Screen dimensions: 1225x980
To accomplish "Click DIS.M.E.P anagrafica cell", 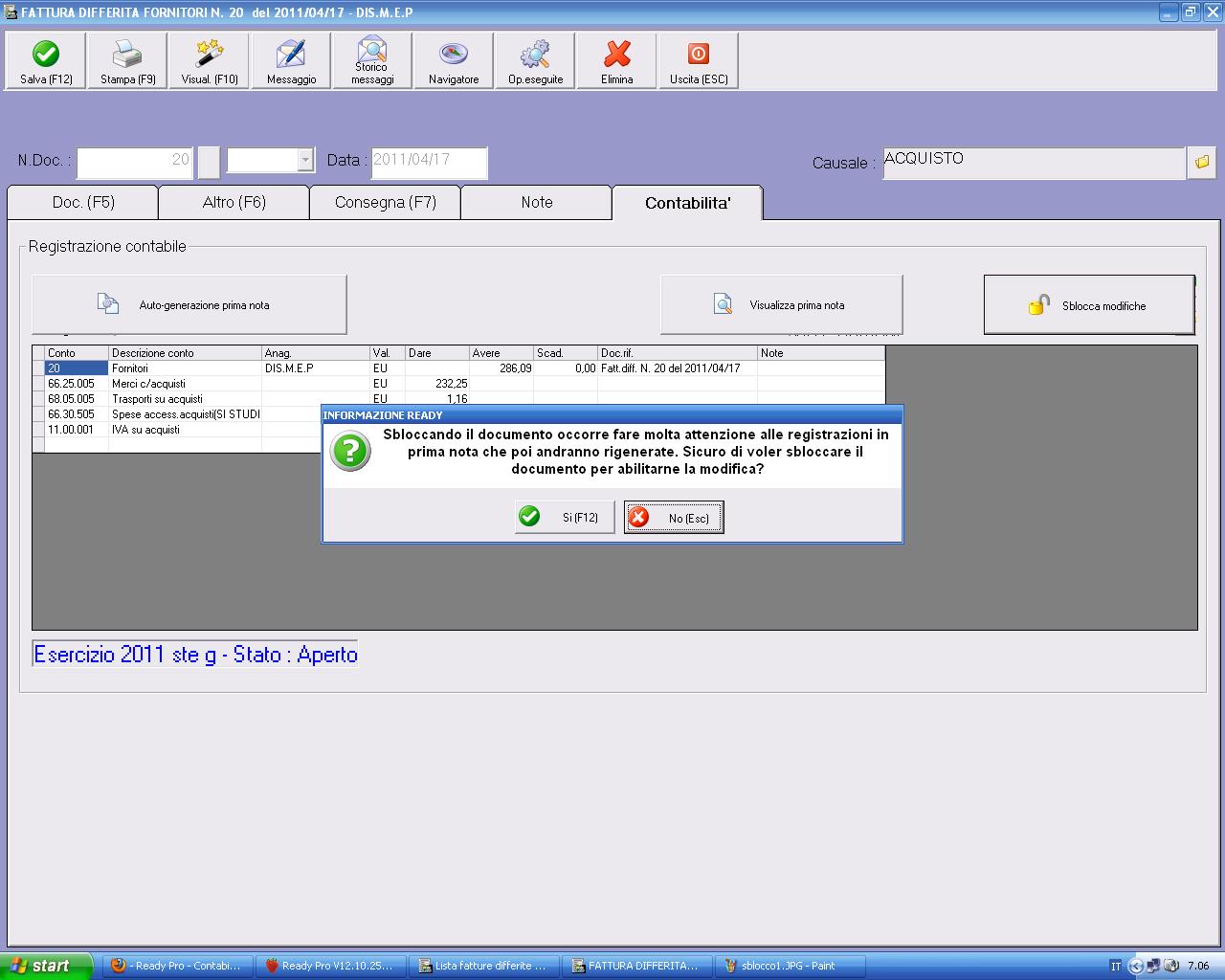I will (x=316, y=368).
